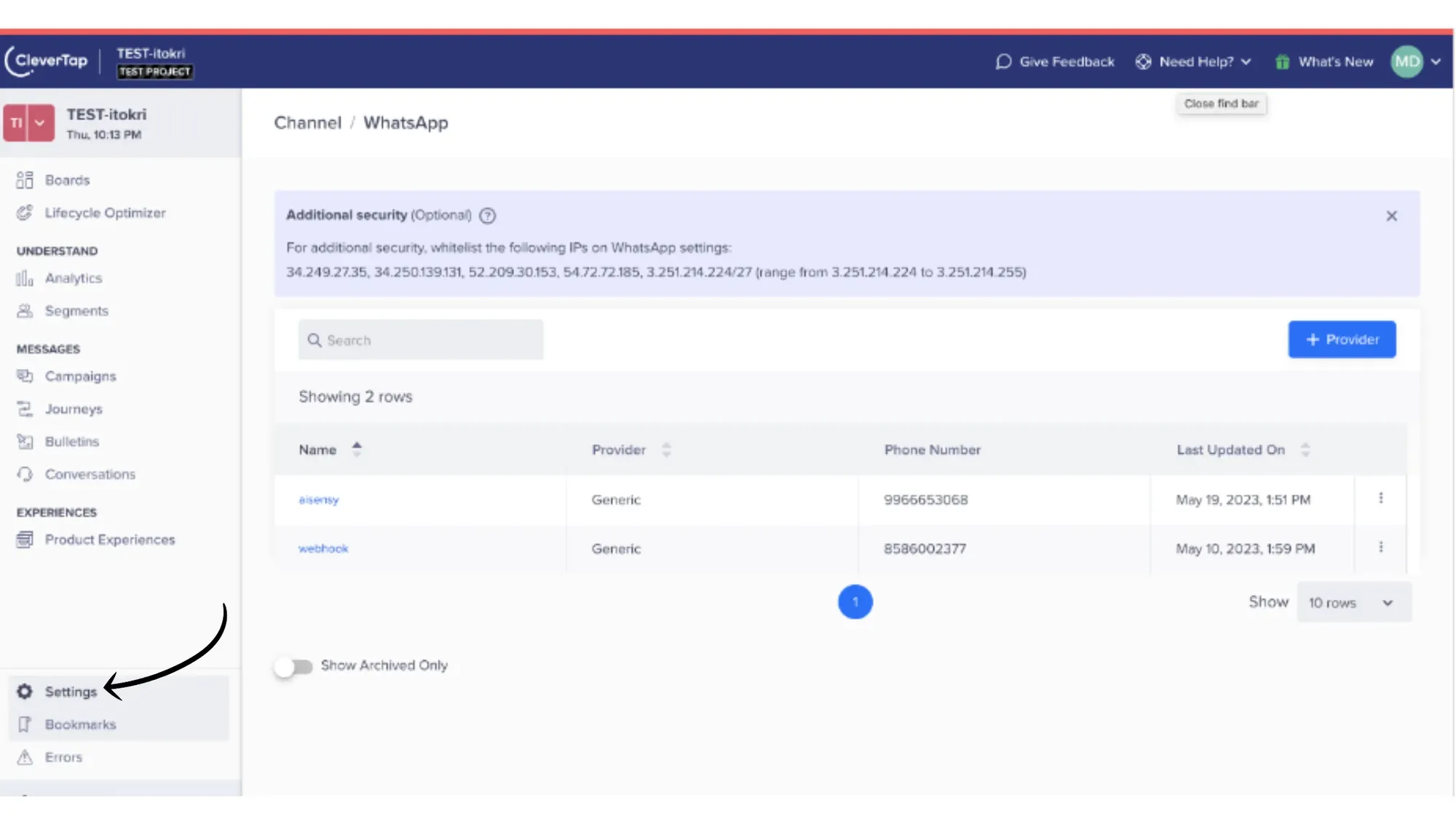Sort the table by Last Updated On
Viewport: 1456px width, 819px height.
point(1305,450)
